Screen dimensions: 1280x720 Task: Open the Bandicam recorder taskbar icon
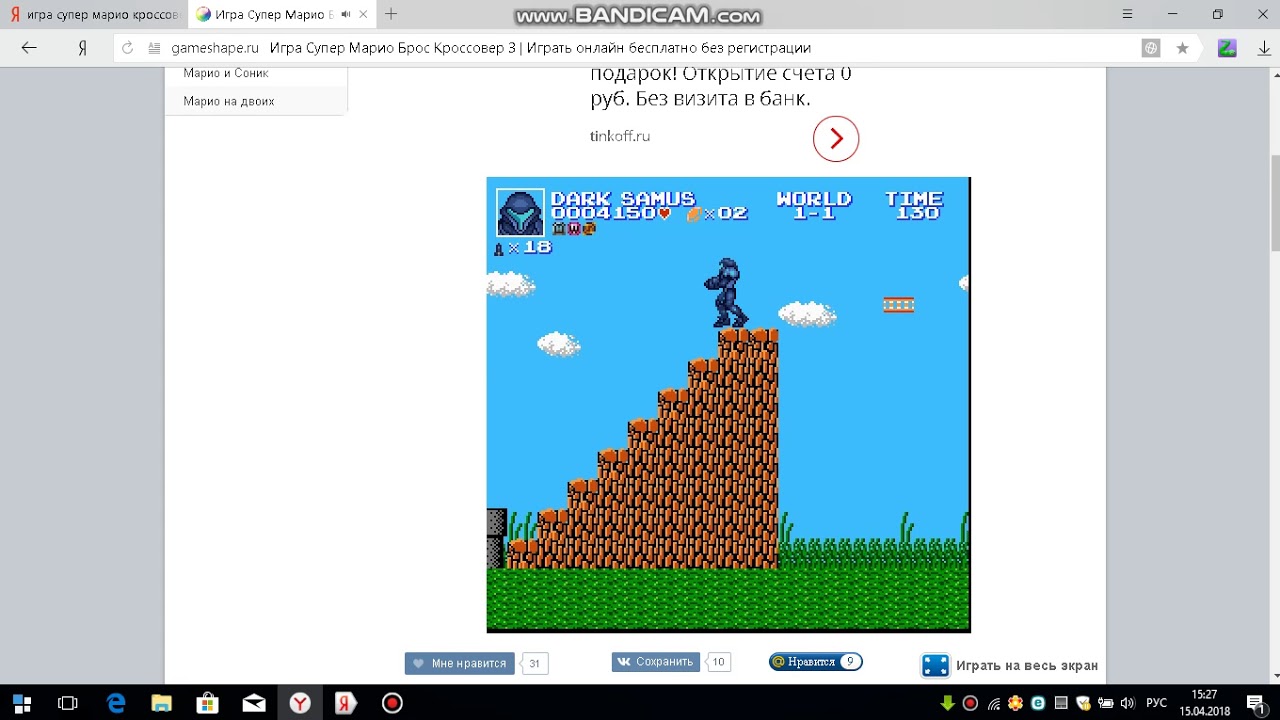tap(392, 703)
